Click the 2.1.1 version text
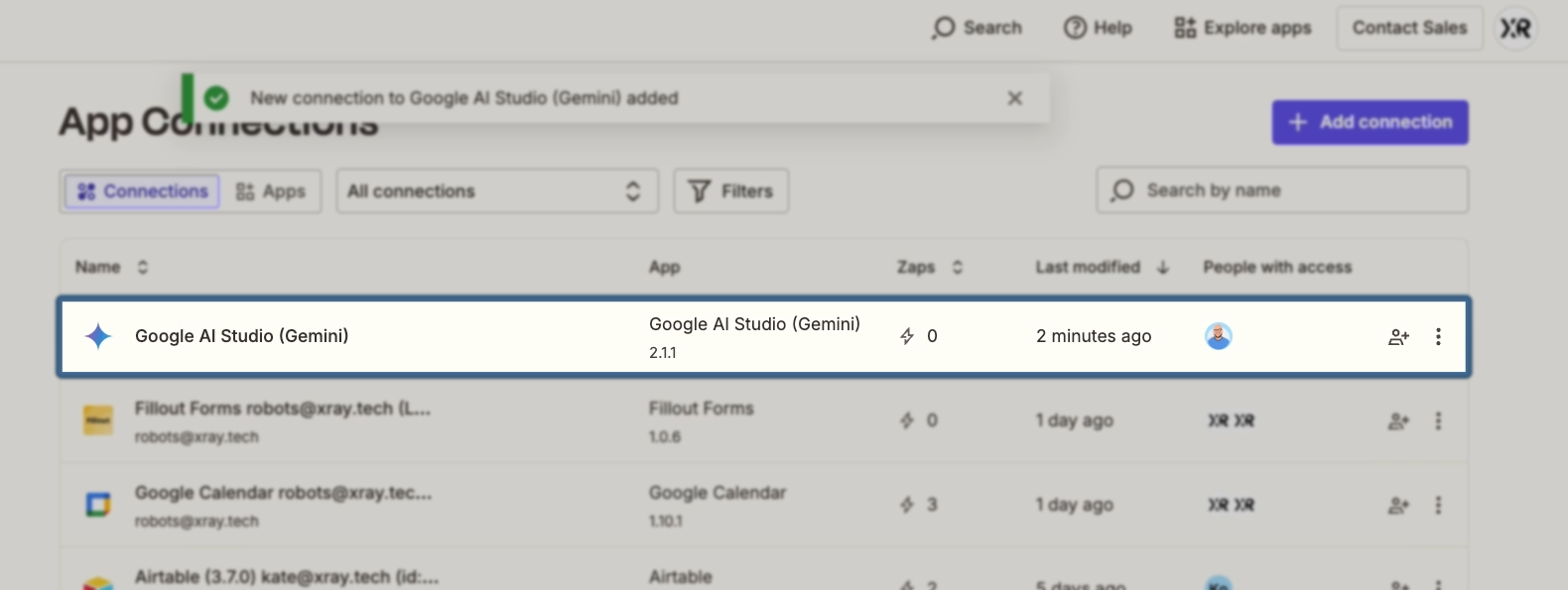 click(x=663, y=352)
